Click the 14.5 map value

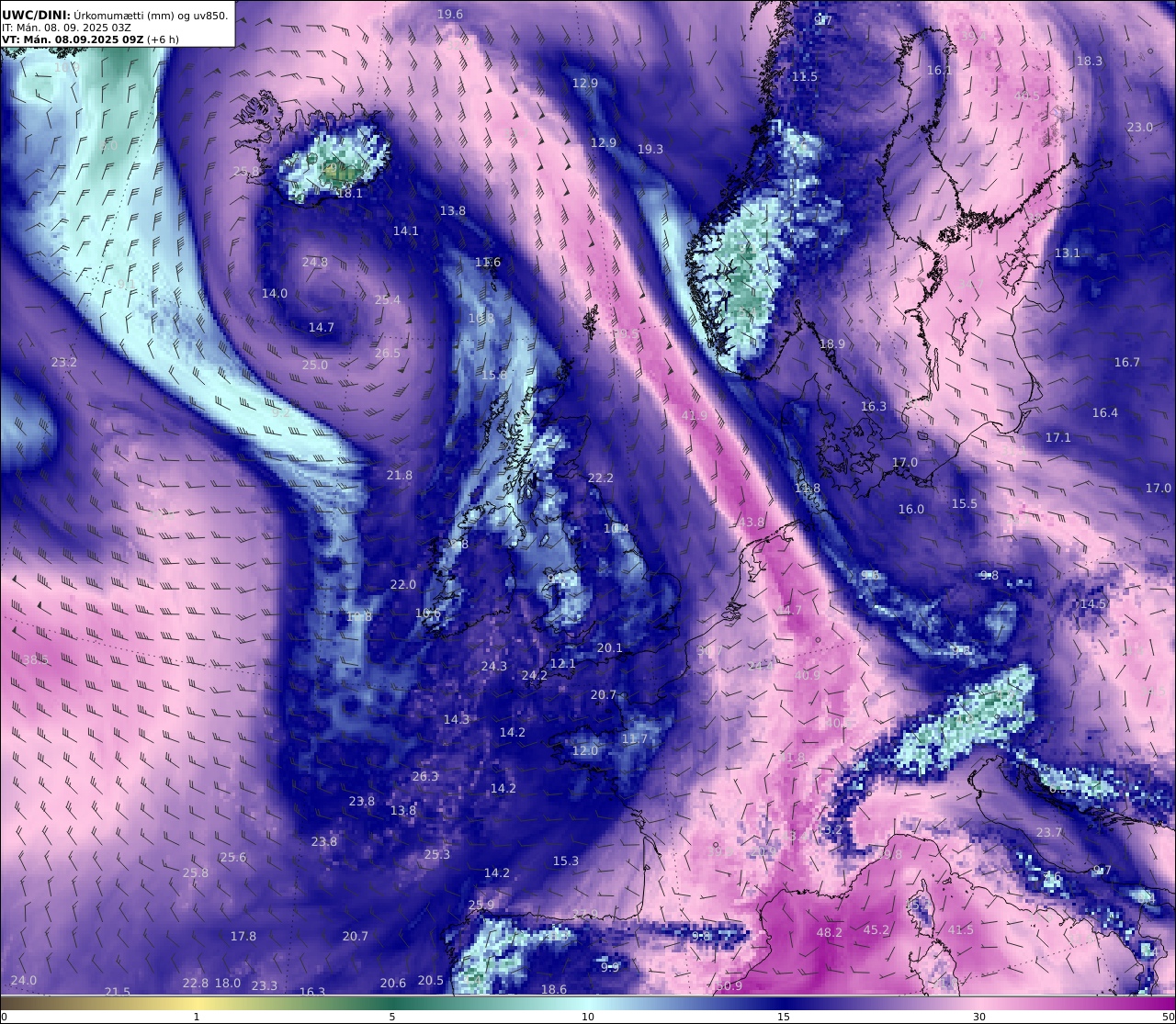click(1092, 603)
